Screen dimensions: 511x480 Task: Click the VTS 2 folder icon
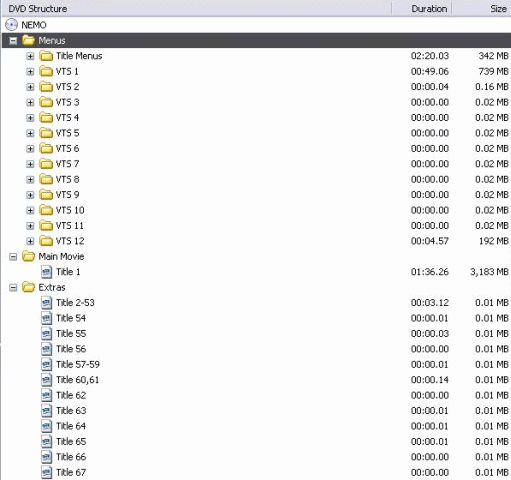pos(46,87)
